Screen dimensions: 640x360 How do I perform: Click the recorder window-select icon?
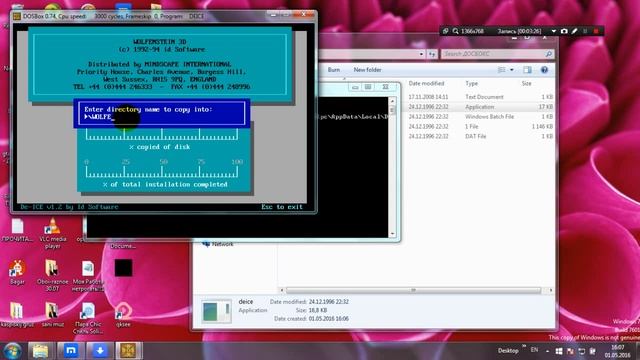tap(446, 31)
